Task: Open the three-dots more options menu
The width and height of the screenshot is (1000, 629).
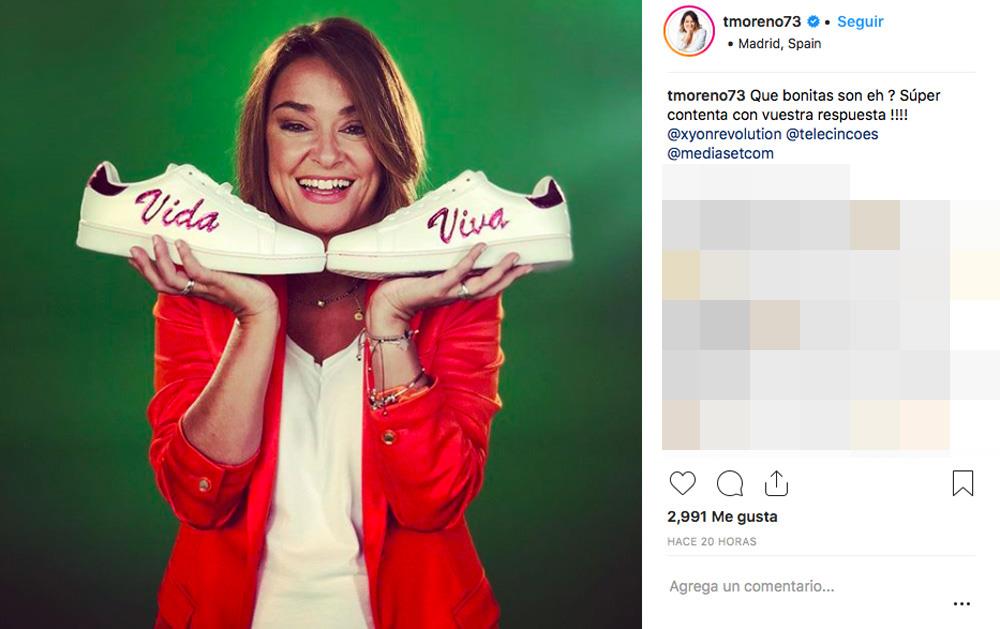Action: (961, 604)
